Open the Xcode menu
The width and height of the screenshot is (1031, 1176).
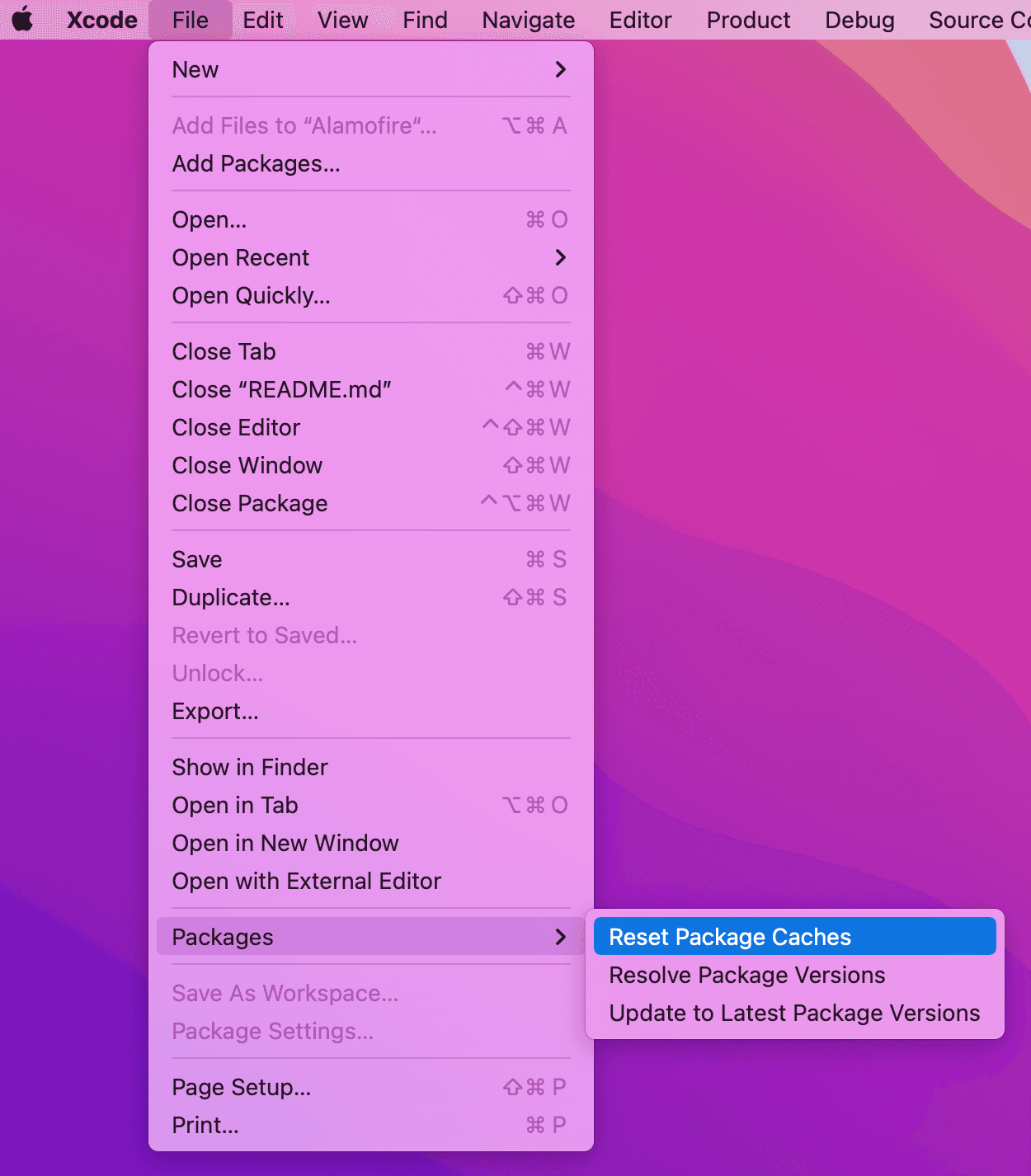101,19
